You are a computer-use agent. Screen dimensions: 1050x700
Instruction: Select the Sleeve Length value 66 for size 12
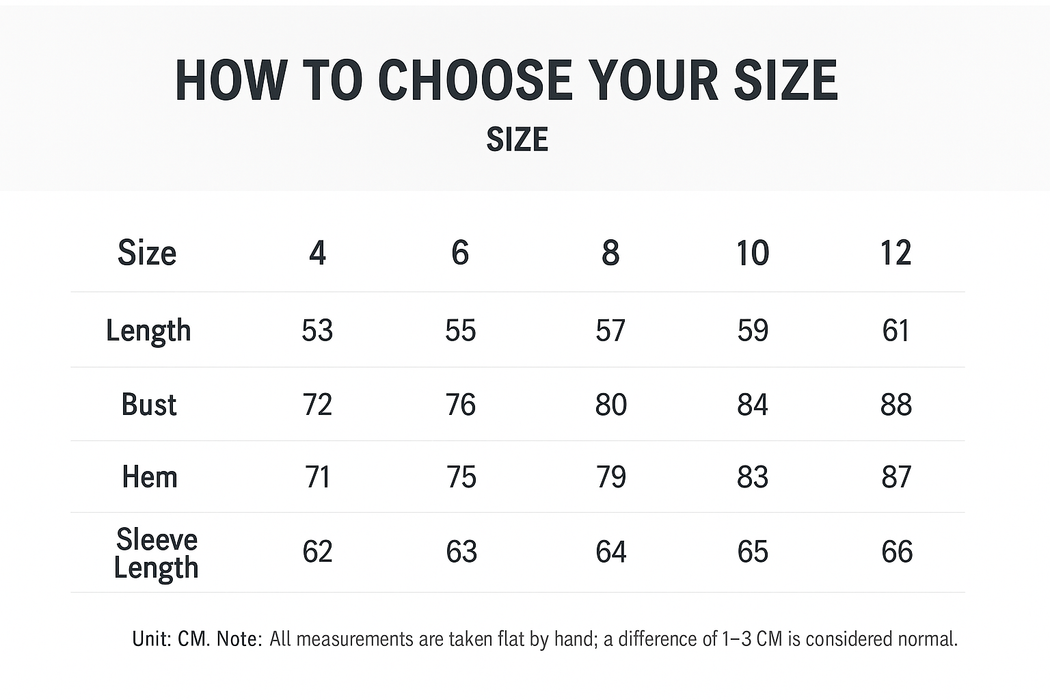coord(896,552)
